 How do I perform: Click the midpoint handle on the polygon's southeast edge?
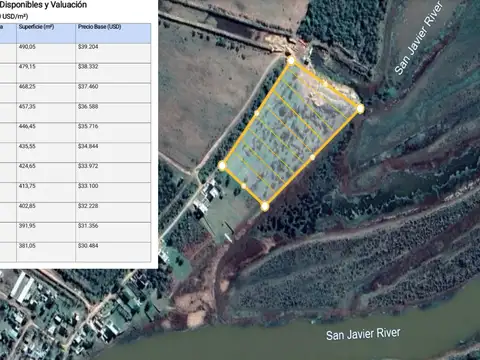coord(312,157)
